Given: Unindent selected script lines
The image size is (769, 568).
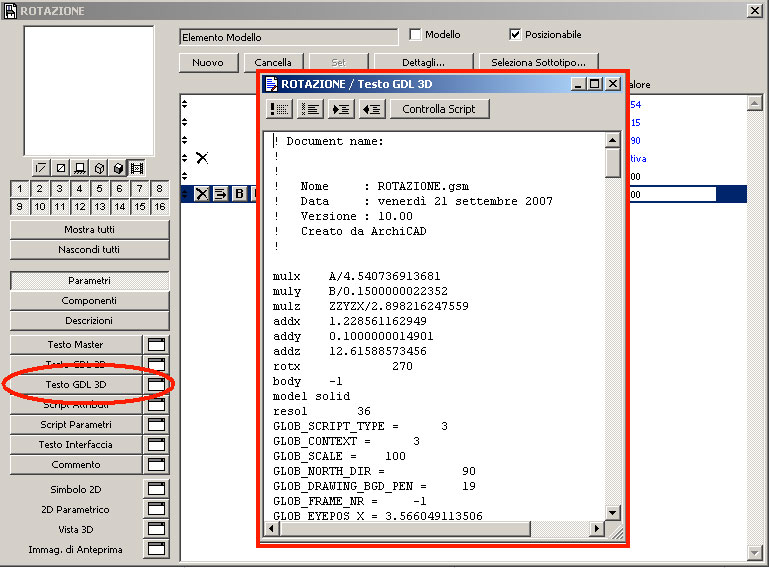Looking at the screenshot, I should pos(372,109).
